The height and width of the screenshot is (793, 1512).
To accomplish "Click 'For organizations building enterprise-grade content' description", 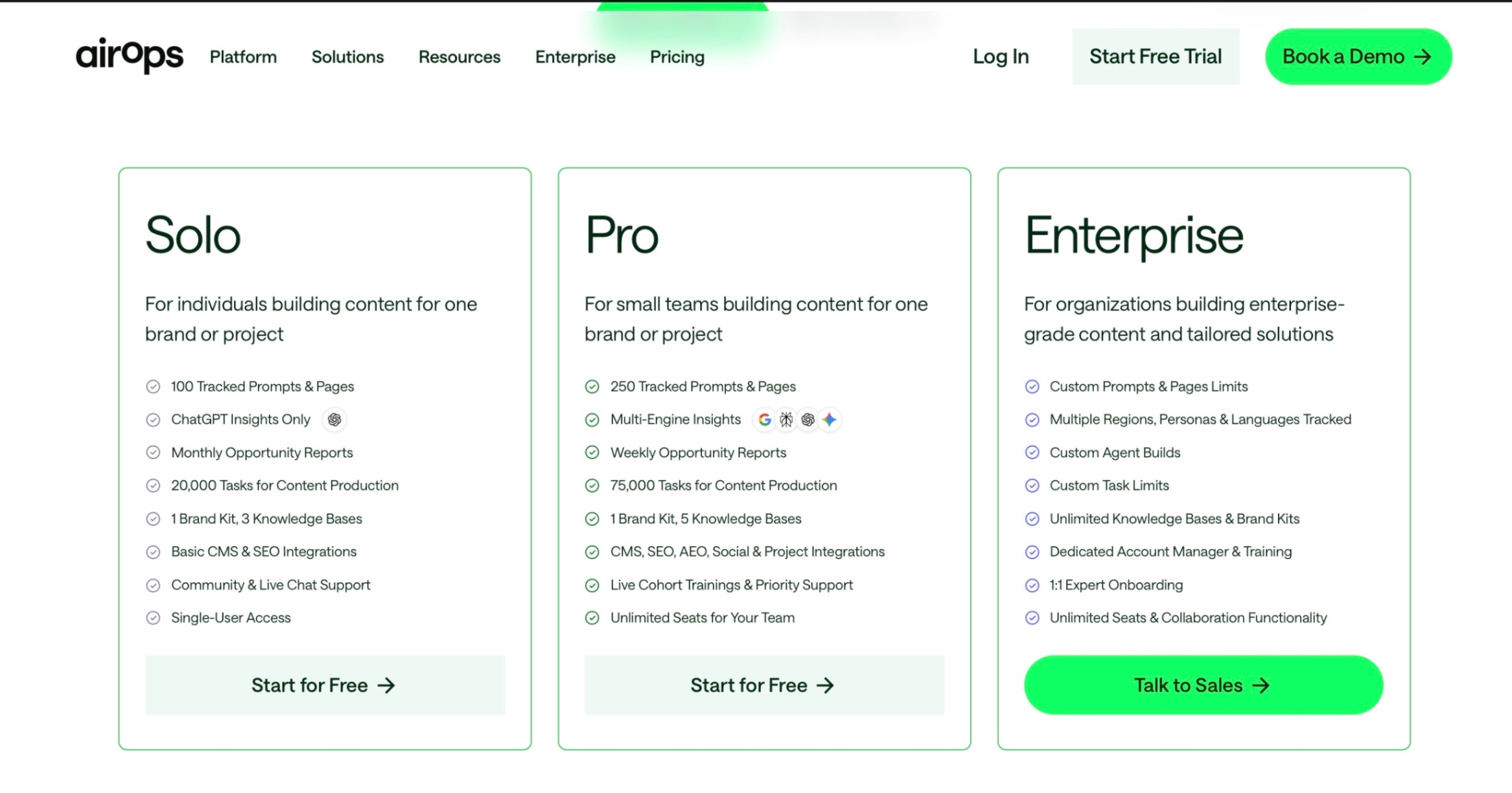I will click(1184, 319).
